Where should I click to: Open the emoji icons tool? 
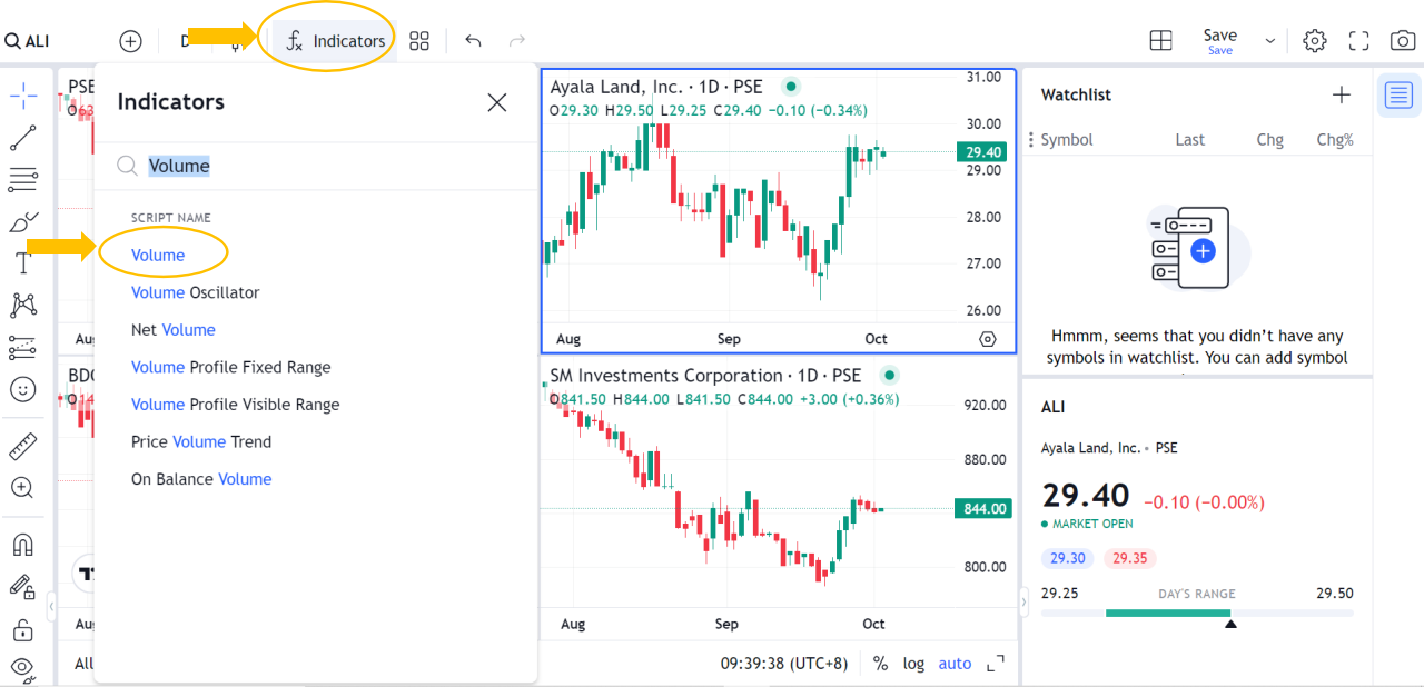point(23,389)
